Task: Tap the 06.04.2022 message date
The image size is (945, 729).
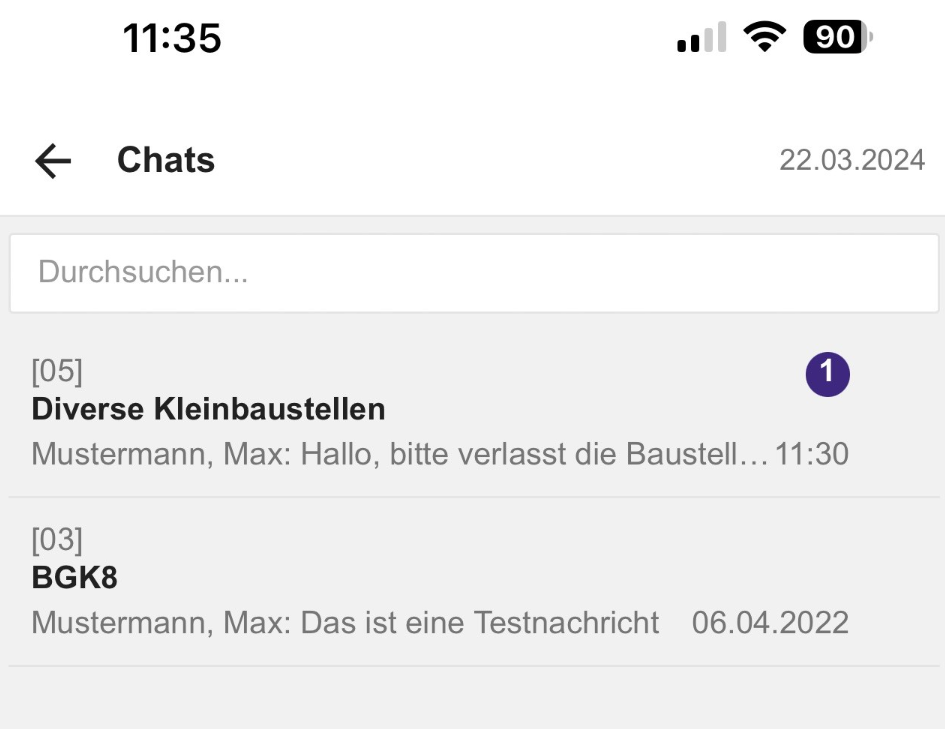Action: click(770, 622)
